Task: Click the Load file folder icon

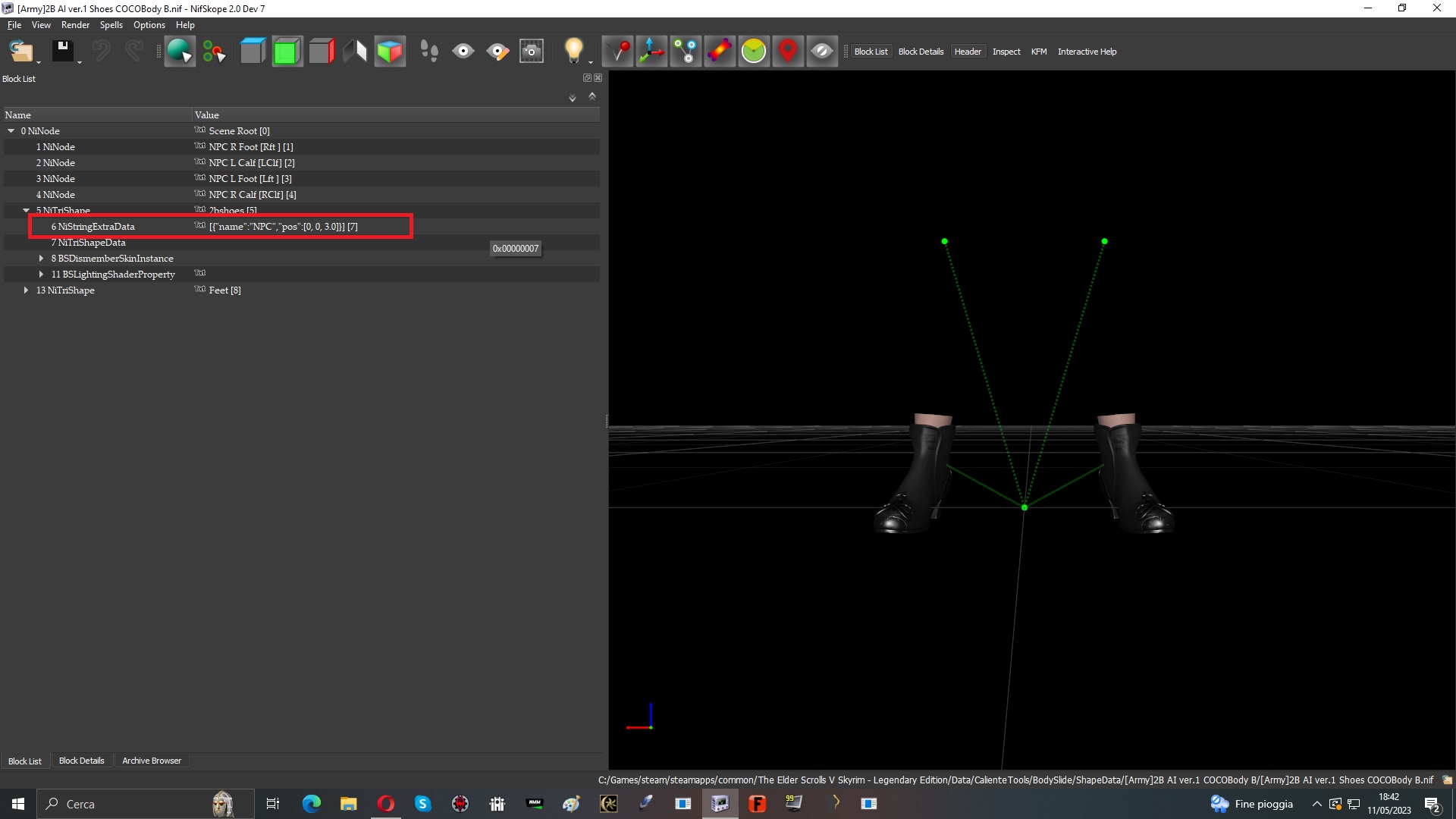Action: (21, 52)
